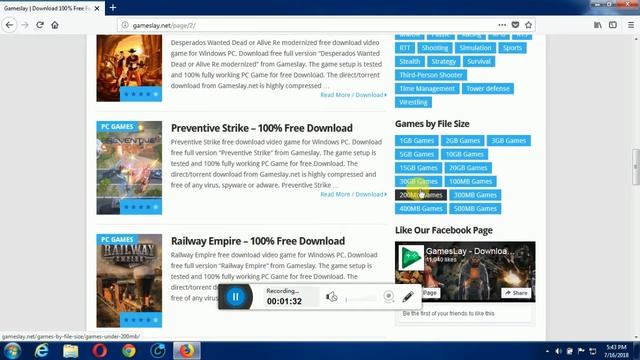Screen dimensions: 640x360
Task: Click Read More for Preventive Strike
Action: (x=353, y=194)
